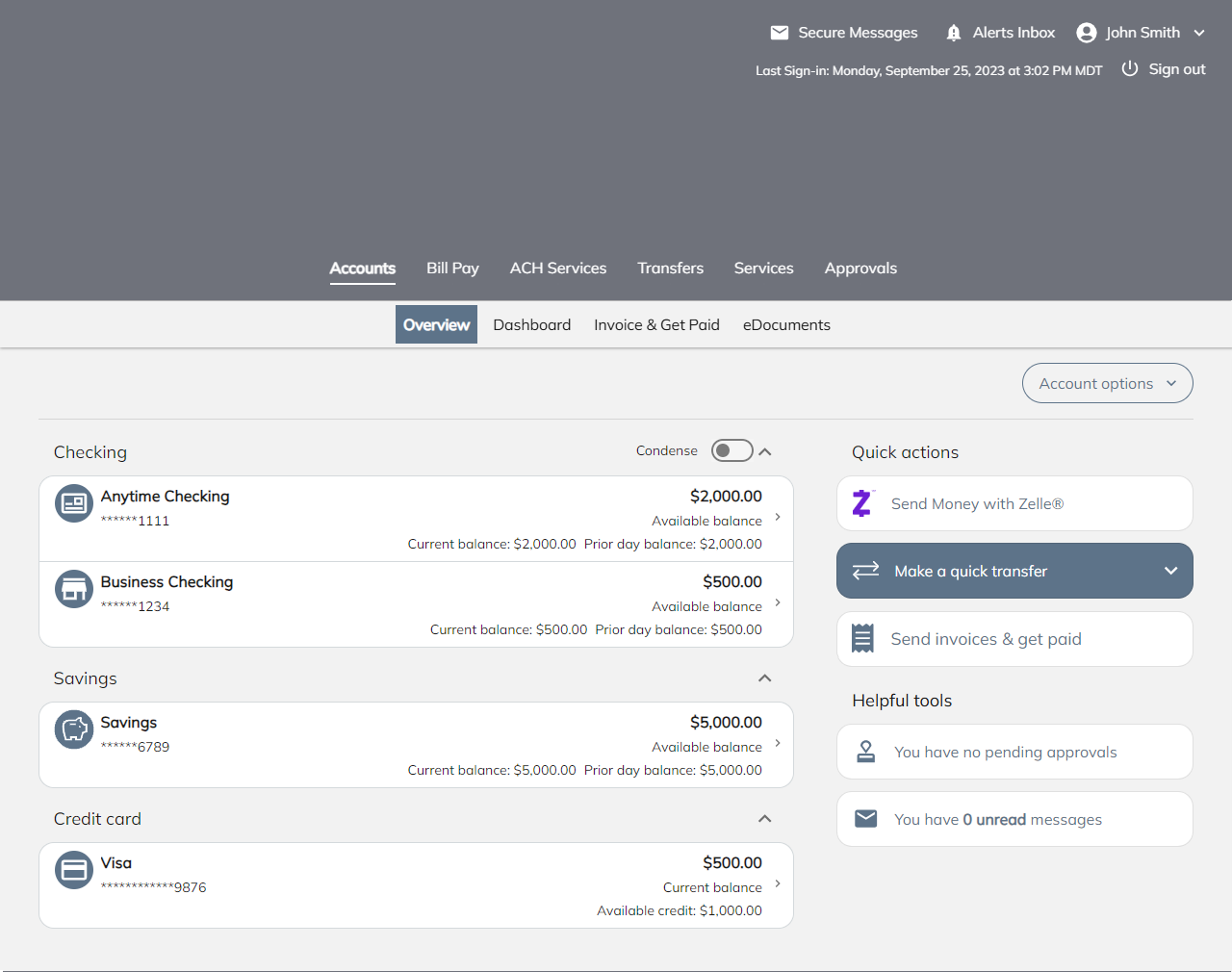
Task: Click the Sign out power icon
Action: pos(1130,69)
